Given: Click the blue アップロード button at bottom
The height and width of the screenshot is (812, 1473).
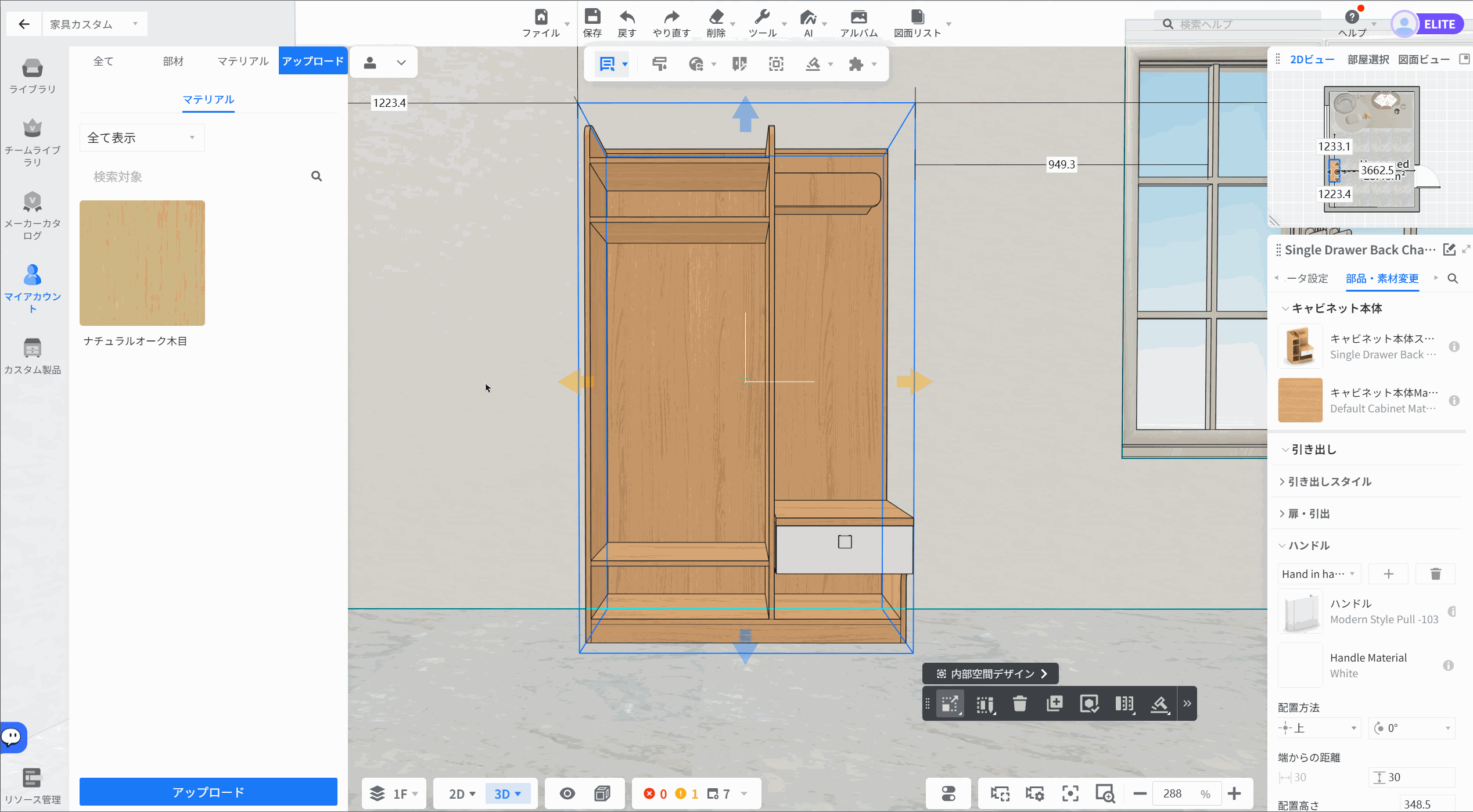Looking at the screenshot, I should [209, 792].
